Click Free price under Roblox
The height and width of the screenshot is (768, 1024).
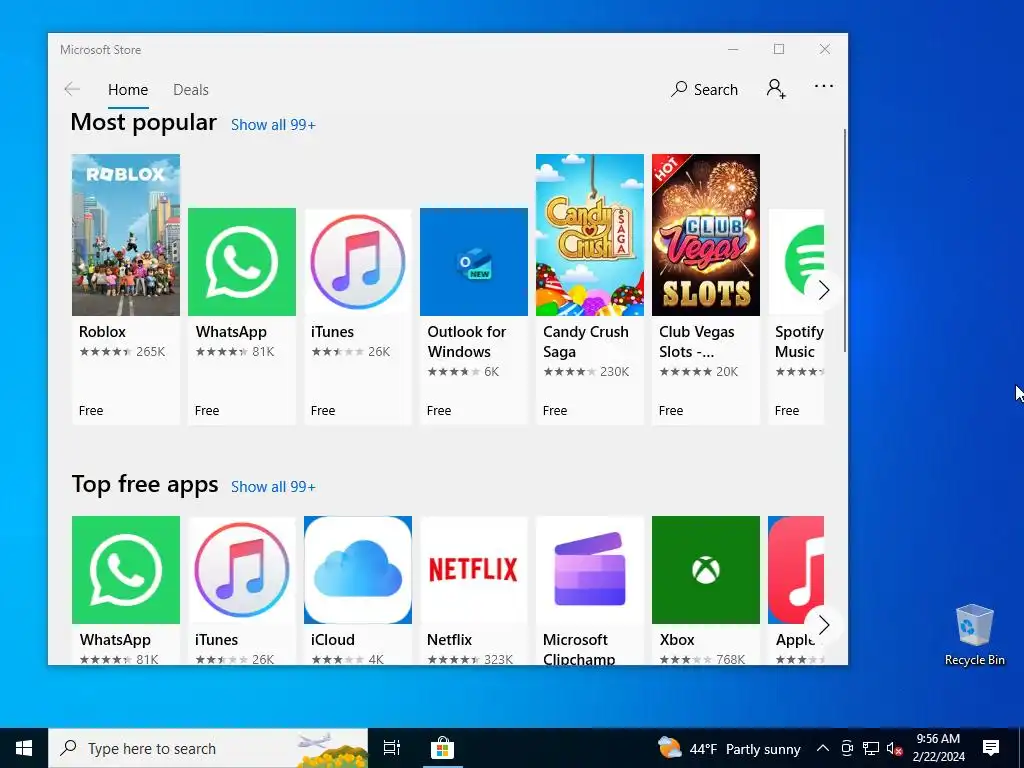[91, 411]
